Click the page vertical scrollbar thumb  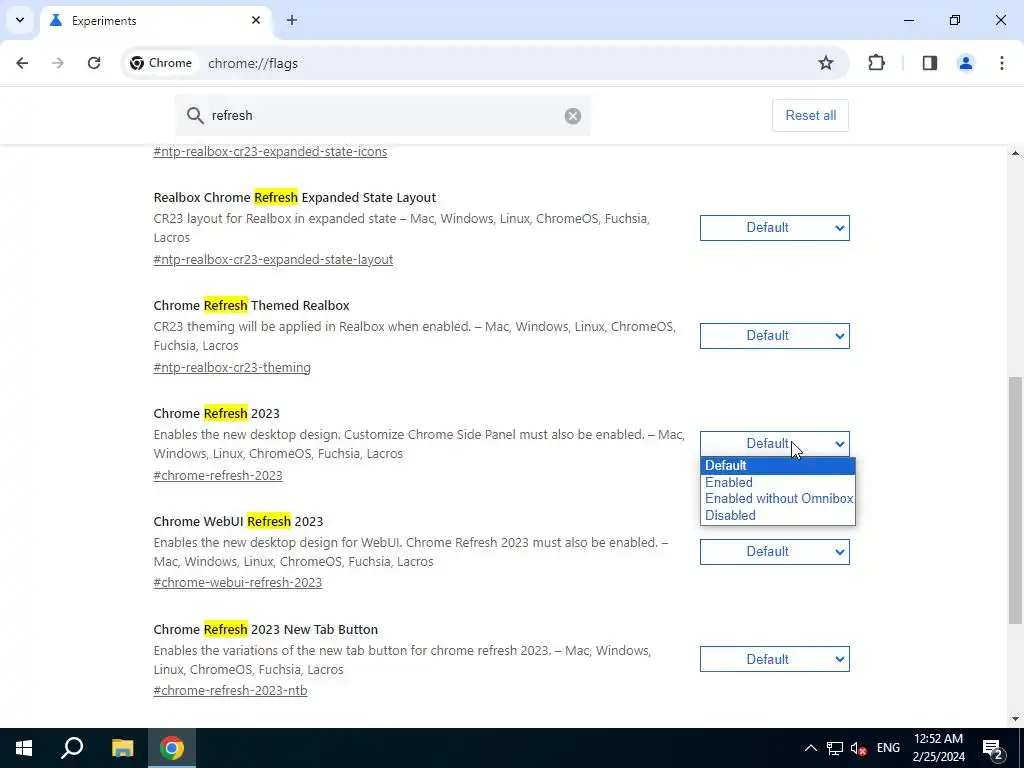[1015, 500]
